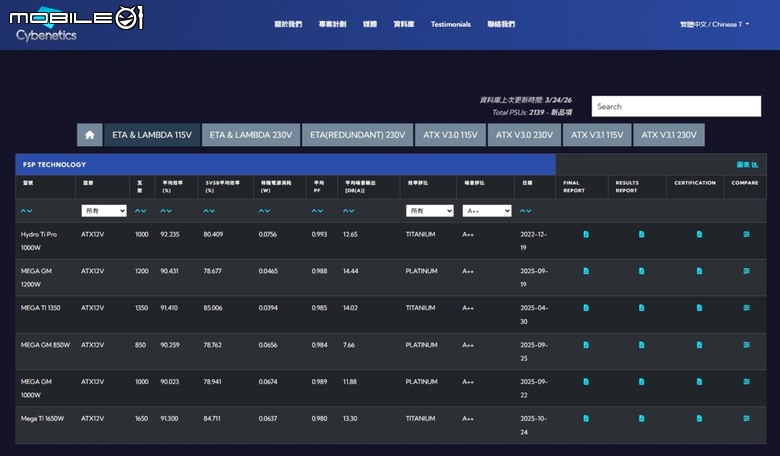Viewport: 780px width, 456px height.
Task: Select the Mega Ti 1650W model name
Action: pos(42,418)
